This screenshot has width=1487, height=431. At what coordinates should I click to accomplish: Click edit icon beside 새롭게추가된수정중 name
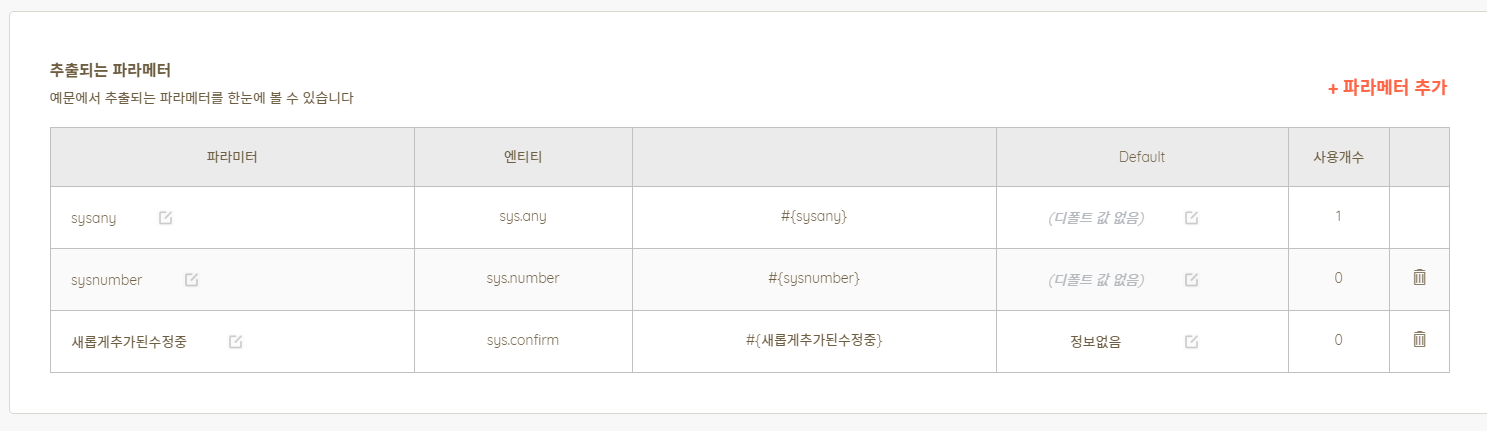point(235,342)
